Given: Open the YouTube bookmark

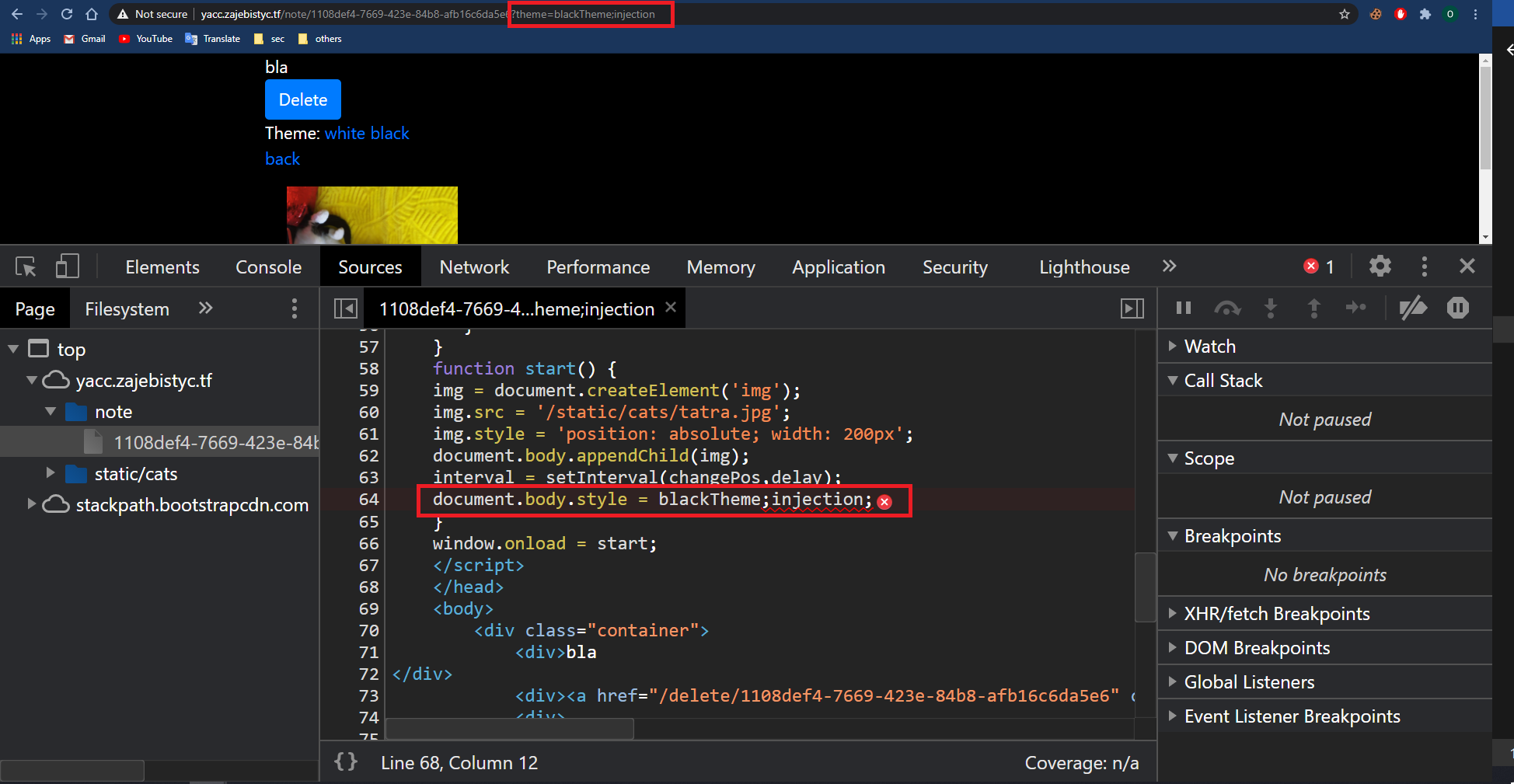Looking at the screenshot, I should coord(145,39).
